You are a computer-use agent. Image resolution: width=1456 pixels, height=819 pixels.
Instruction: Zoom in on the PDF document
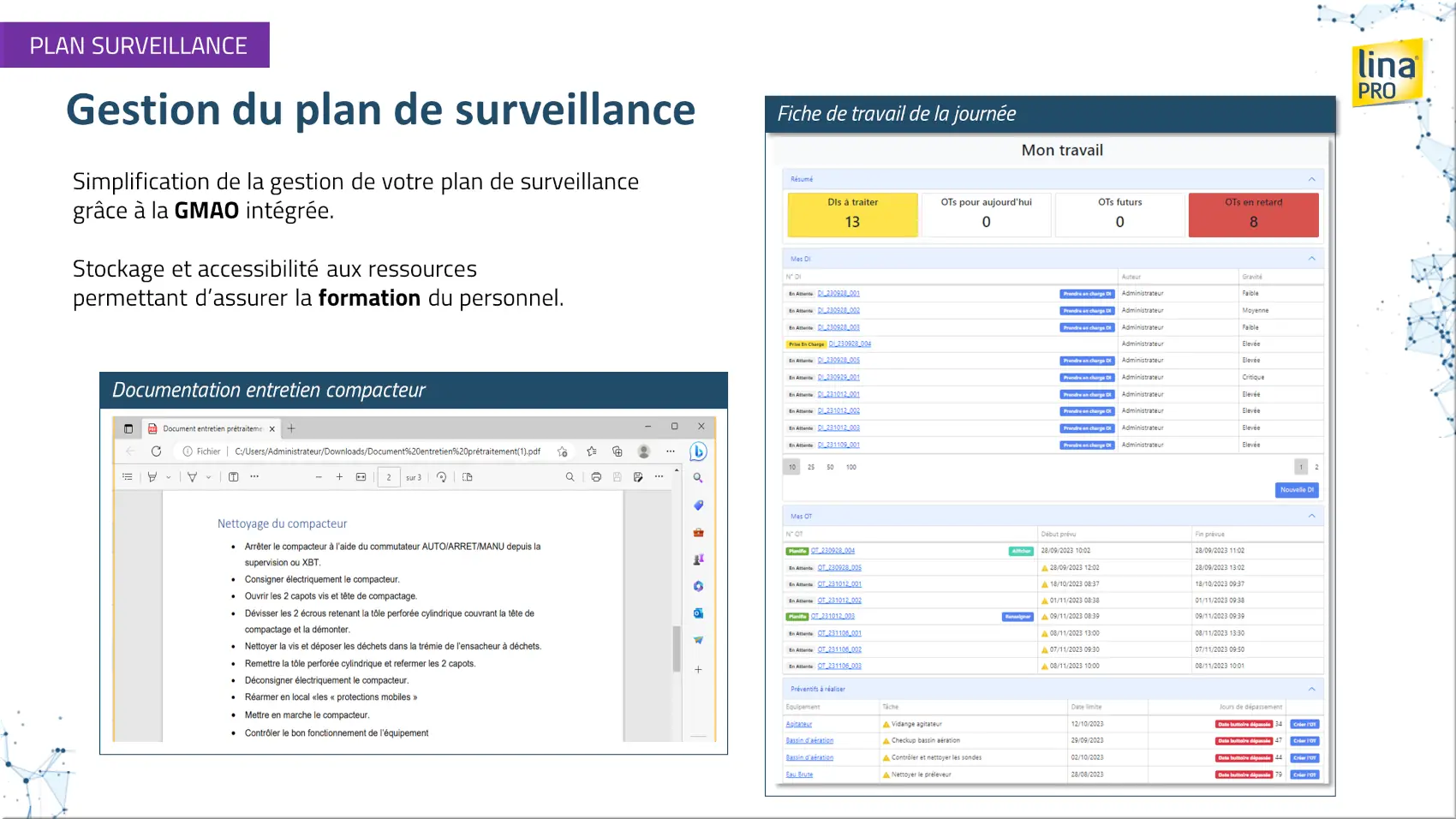pyautogui.click(x=339, y=477)
